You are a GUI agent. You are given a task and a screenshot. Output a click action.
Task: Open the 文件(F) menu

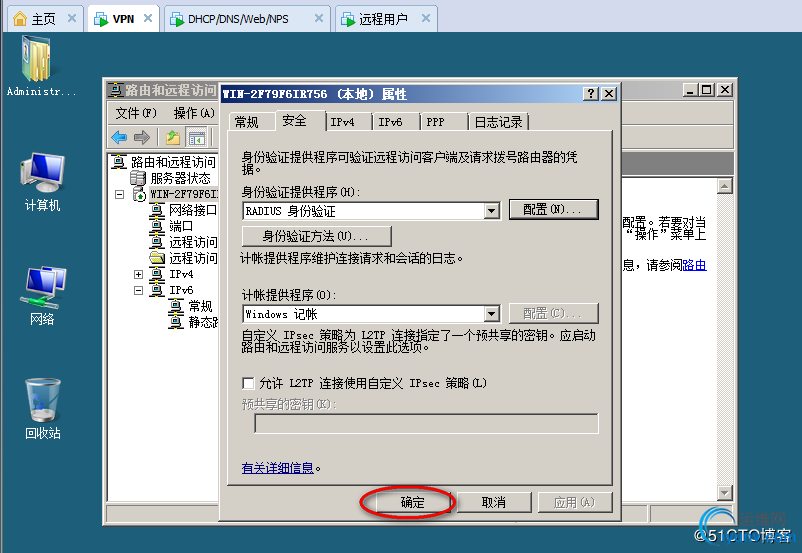coord(136,113)
